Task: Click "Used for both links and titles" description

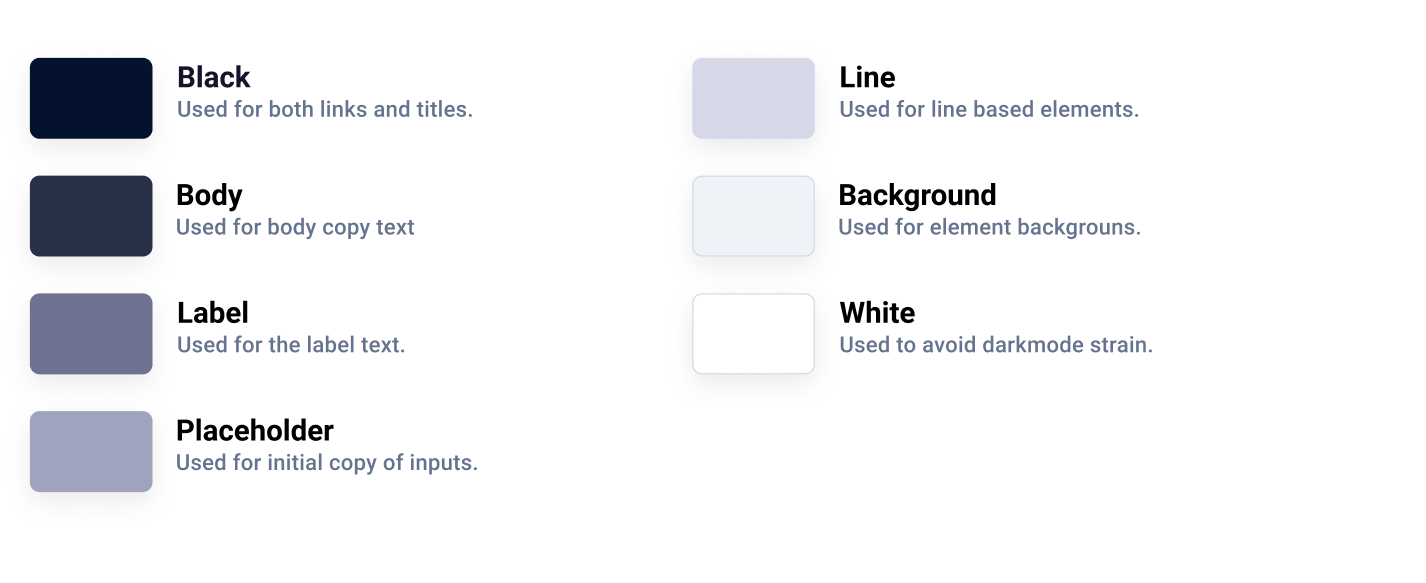Action: click(325, 110)
